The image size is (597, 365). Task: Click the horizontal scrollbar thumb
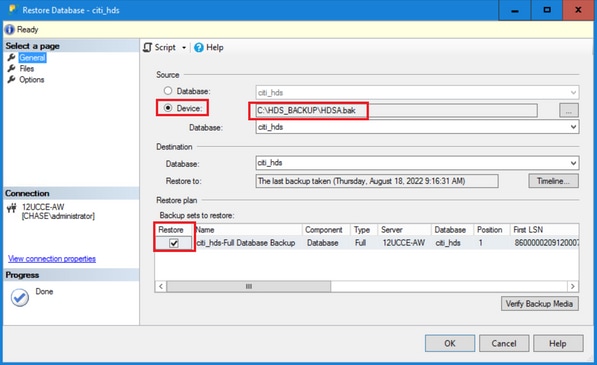(249, 286)
